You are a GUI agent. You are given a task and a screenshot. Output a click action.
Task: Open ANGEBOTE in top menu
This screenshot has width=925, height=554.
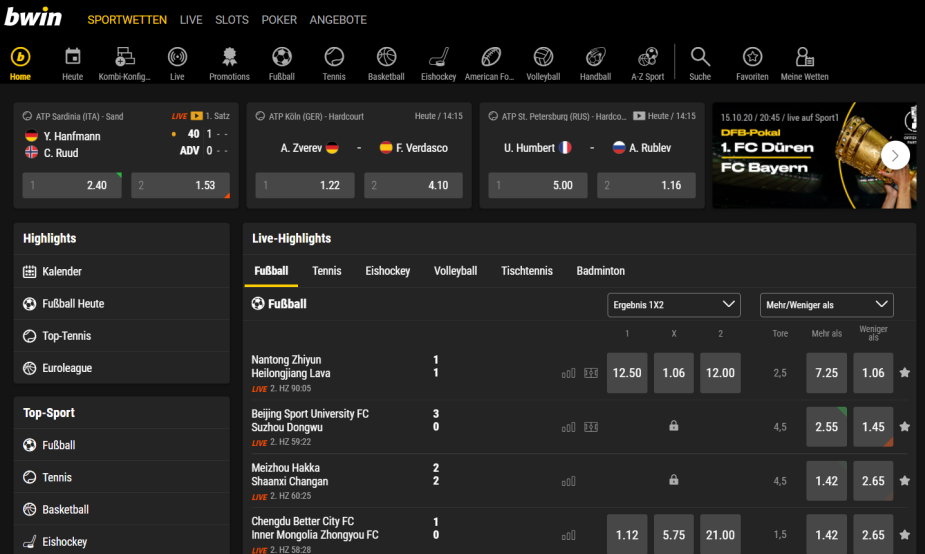click(x=338, y=19)
